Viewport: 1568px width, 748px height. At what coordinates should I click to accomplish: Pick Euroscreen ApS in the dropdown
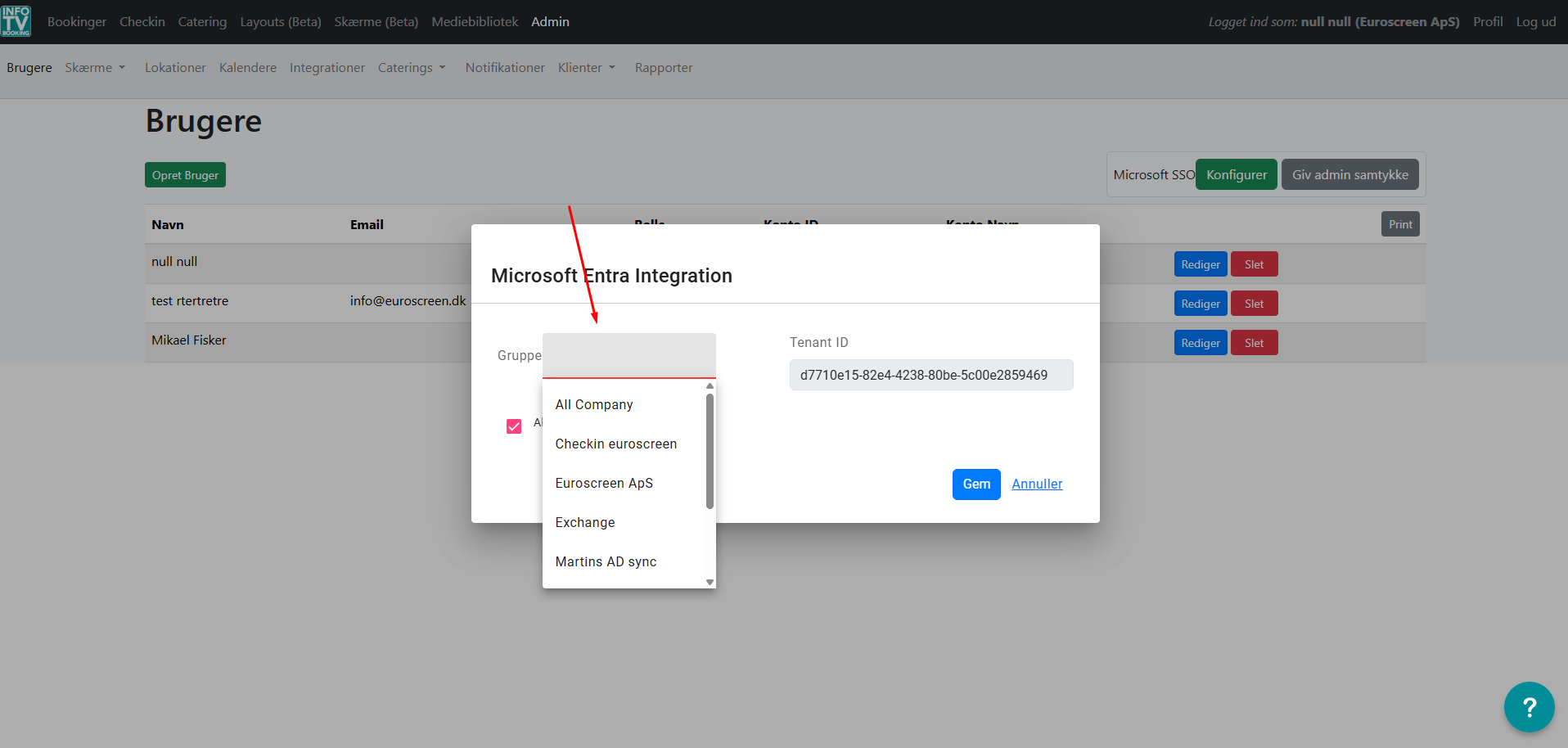pos(629,483)
